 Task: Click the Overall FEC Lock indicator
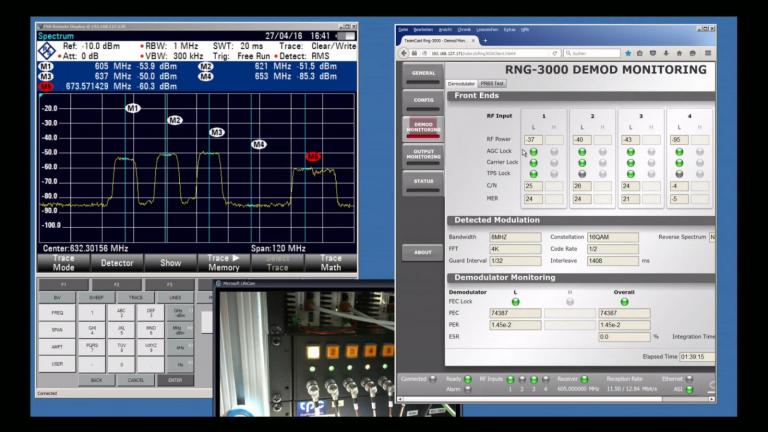pos(624,301)
